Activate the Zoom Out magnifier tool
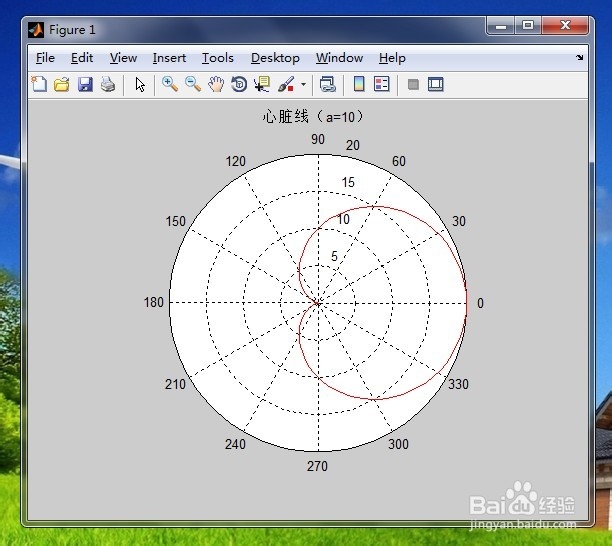 pos(193,84)
